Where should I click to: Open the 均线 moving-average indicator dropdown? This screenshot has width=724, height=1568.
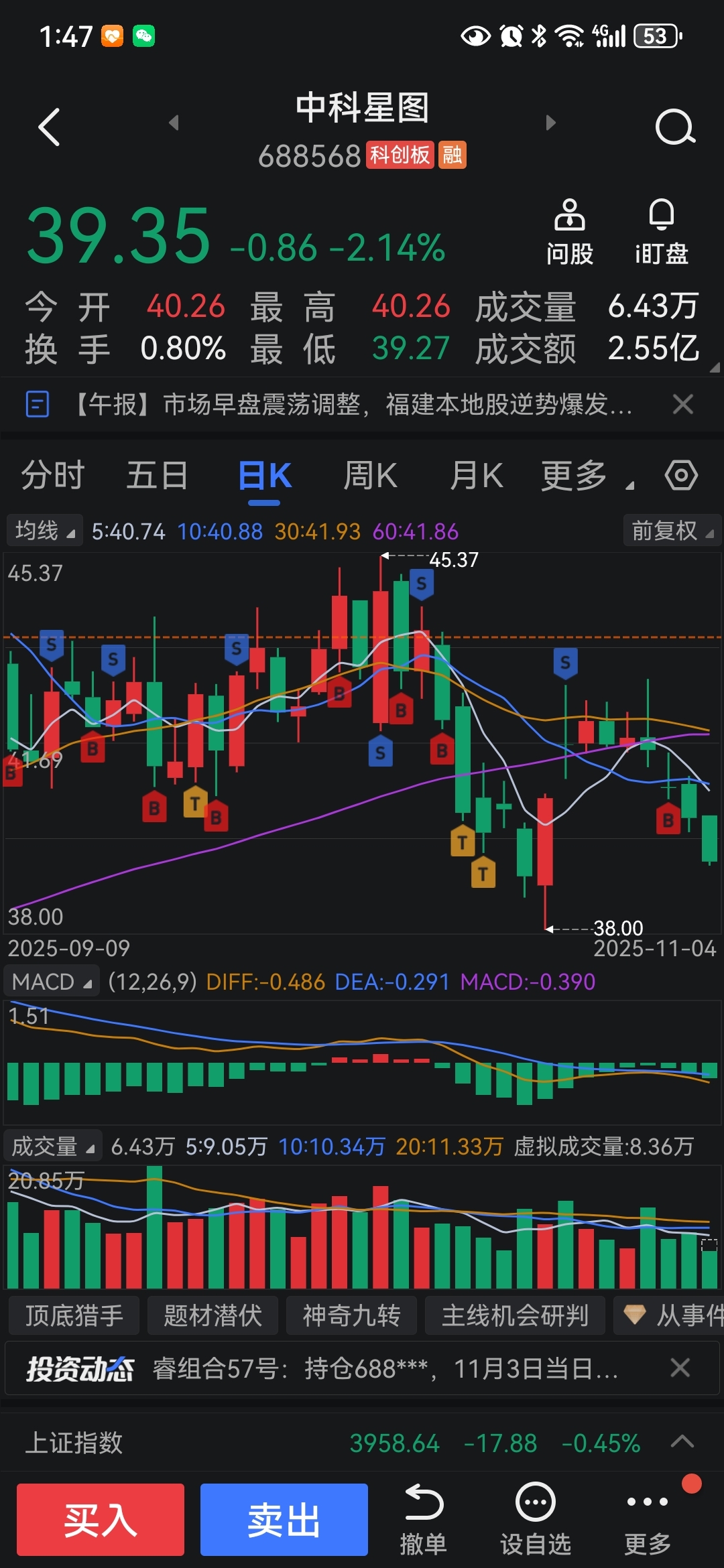click(x=44, y=531)
